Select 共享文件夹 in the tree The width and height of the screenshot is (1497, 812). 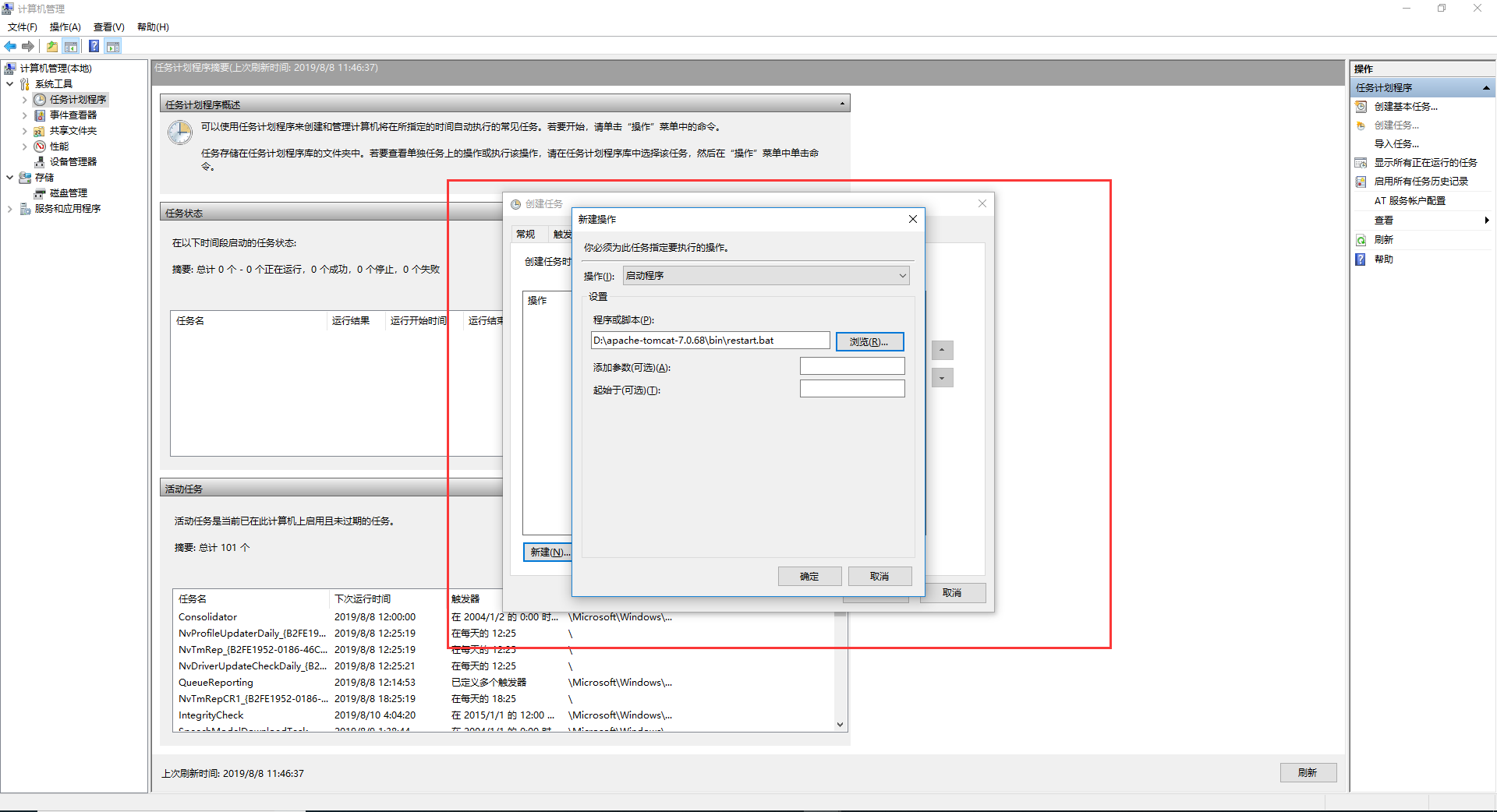click(x=73, y=131)
